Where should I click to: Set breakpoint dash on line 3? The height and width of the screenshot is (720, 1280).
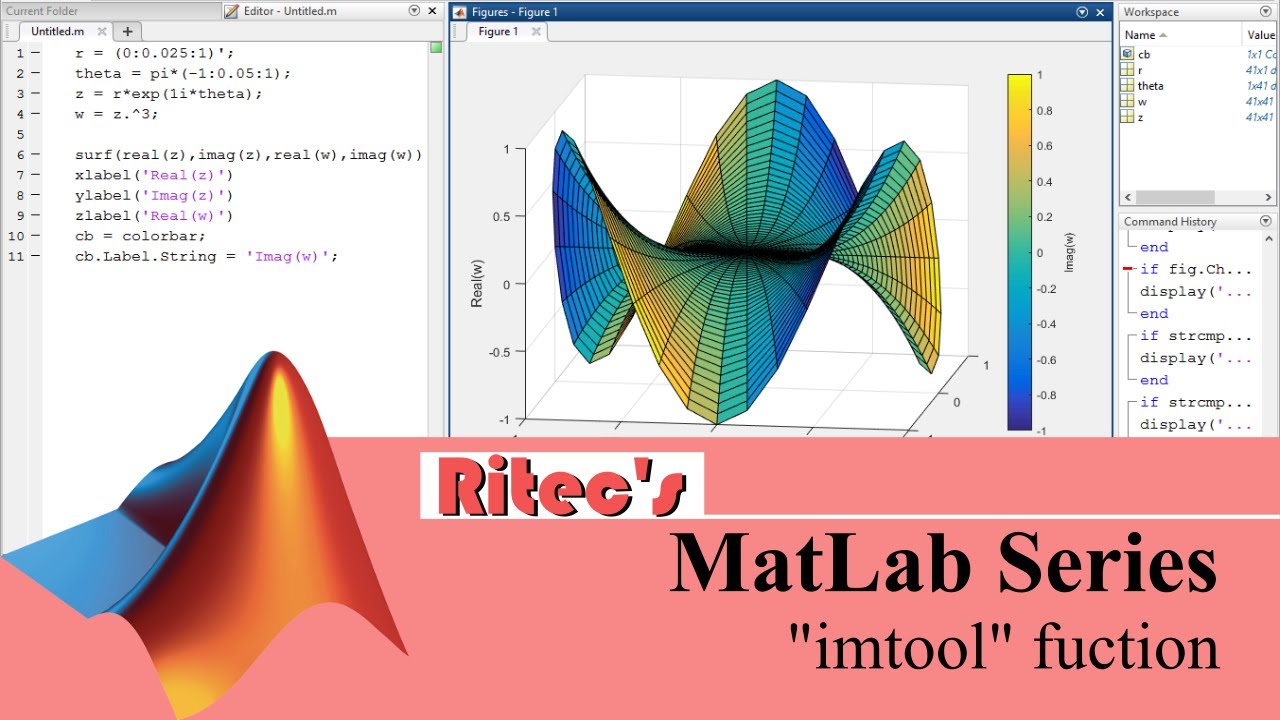click(x=35, y=93)
